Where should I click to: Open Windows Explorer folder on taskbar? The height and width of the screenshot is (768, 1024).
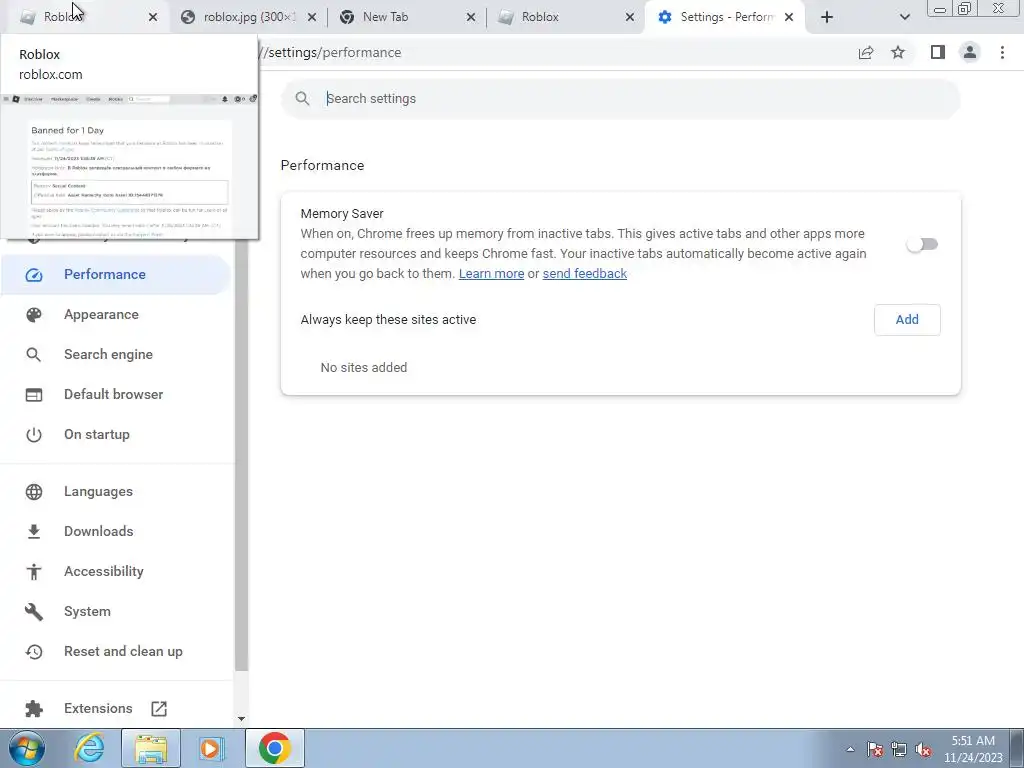tap(151, 748)
